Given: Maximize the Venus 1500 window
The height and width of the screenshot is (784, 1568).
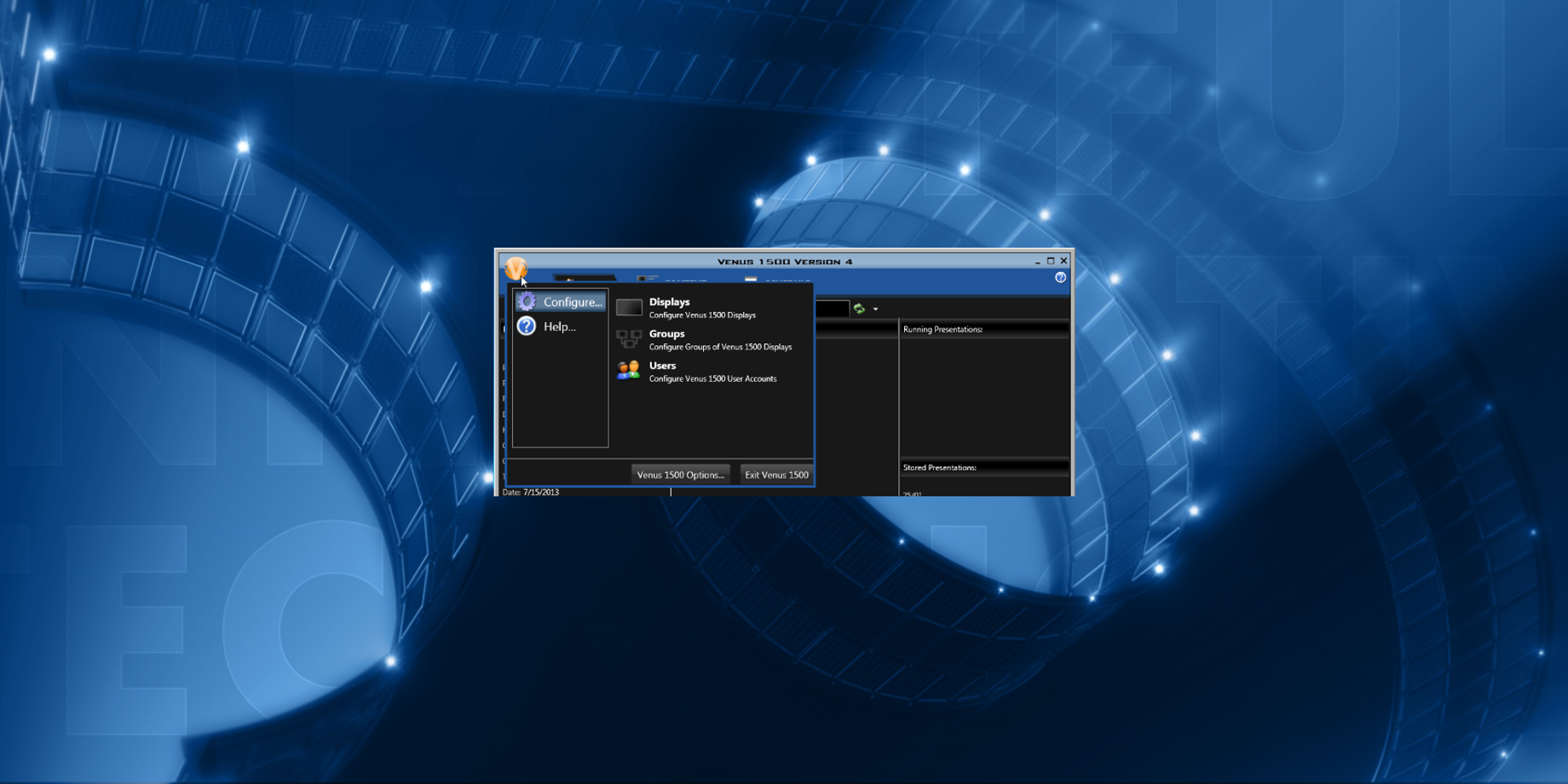Looking at the screenshot, I should click(x=1051, y=261).
